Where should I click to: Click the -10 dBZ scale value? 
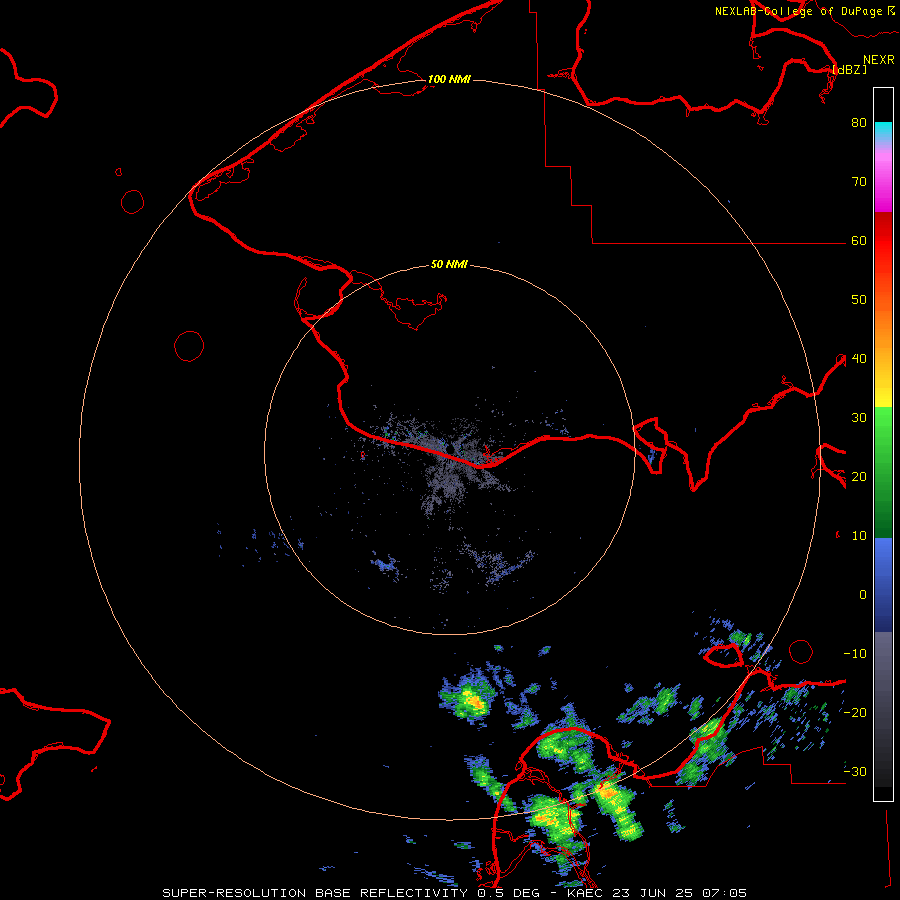[855, 653]
